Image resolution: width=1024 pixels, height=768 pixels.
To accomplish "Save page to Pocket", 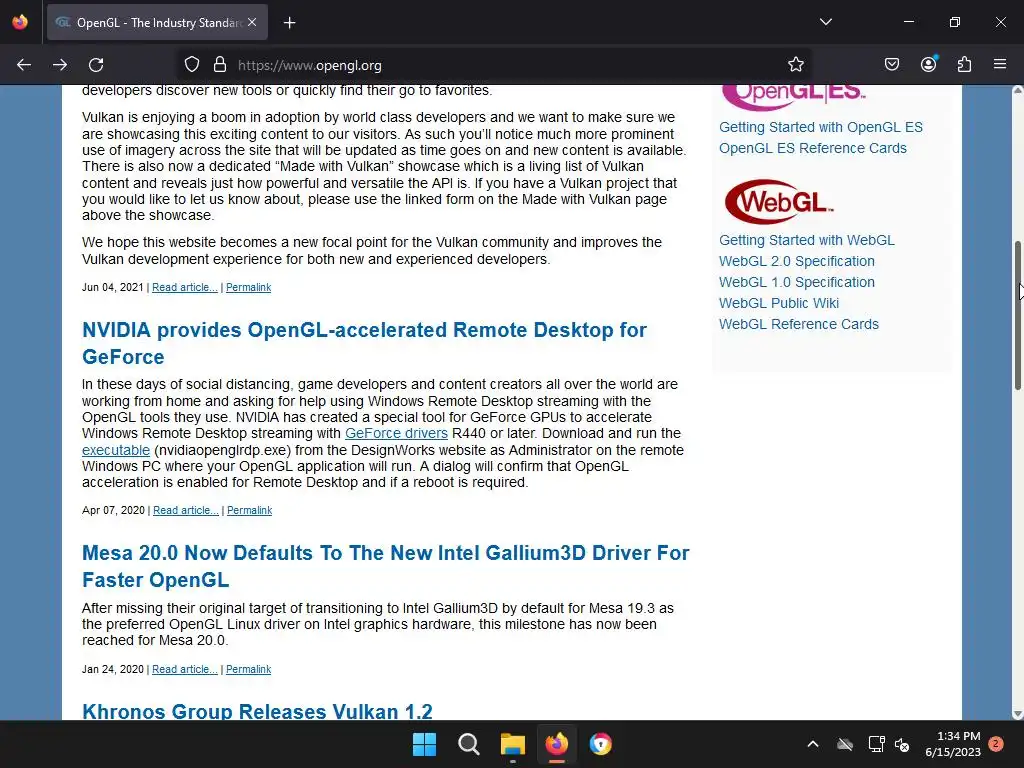I will tap(891, 65).
